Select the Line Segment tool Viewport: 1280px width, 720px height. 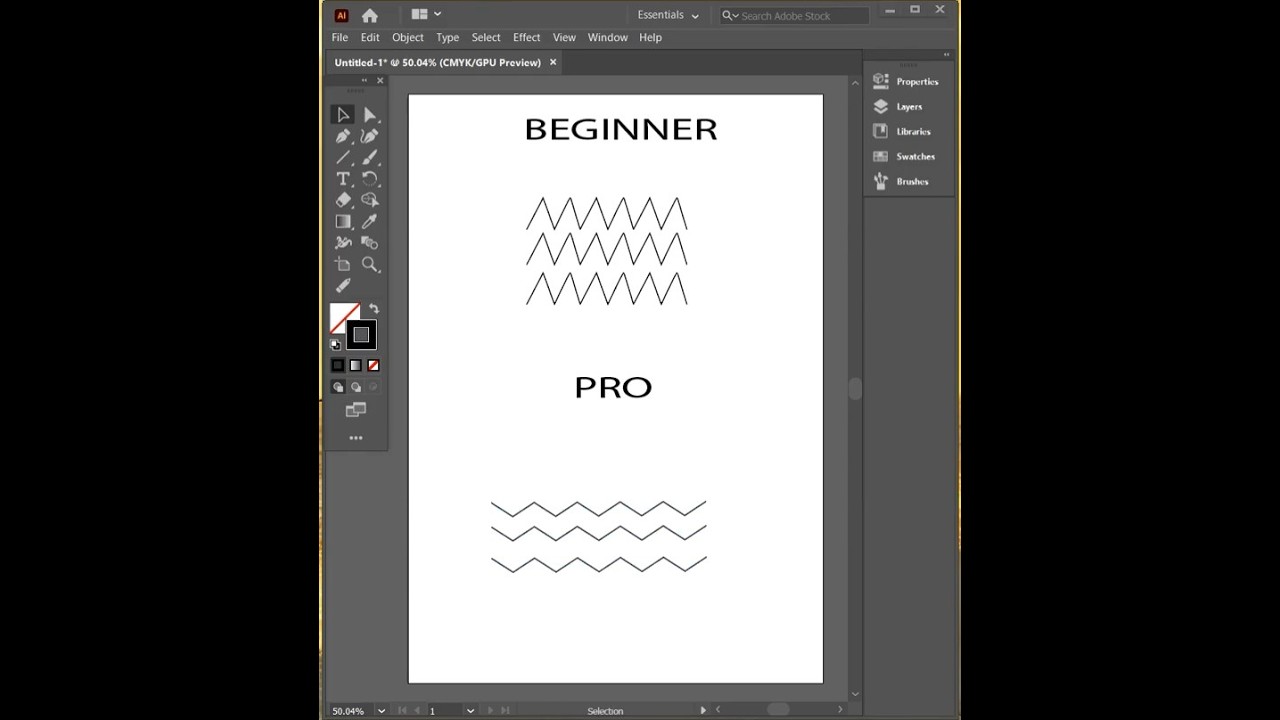click(343, 158)
